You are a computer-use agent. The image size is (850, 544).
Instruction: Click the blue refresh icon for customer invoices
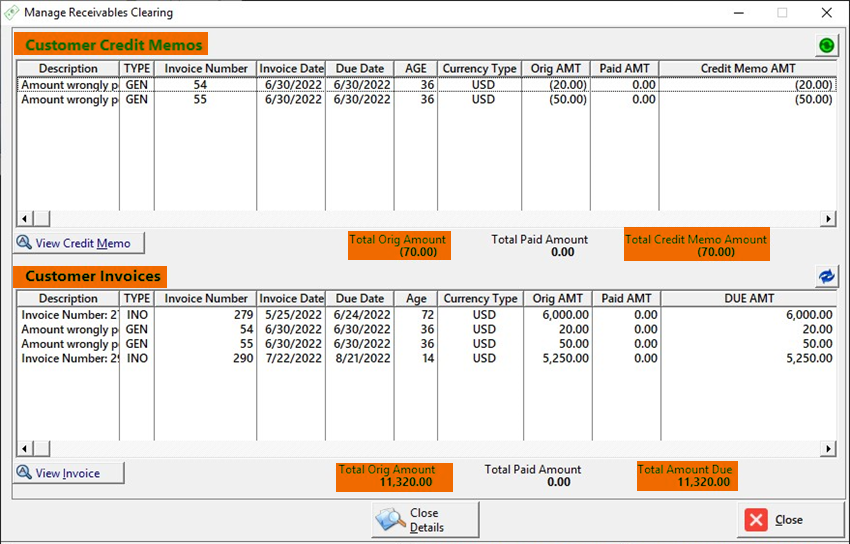click(x=826, y=276)
